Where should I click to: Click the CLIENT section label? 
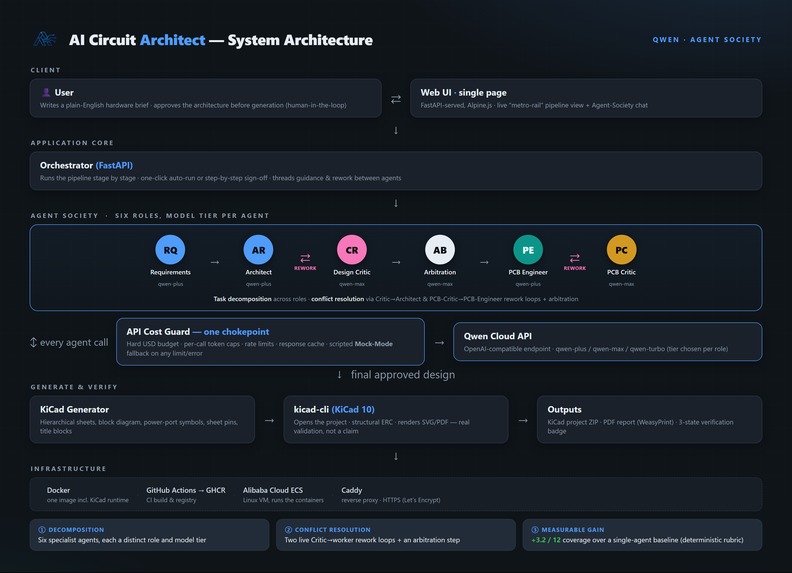click(45, 70)
